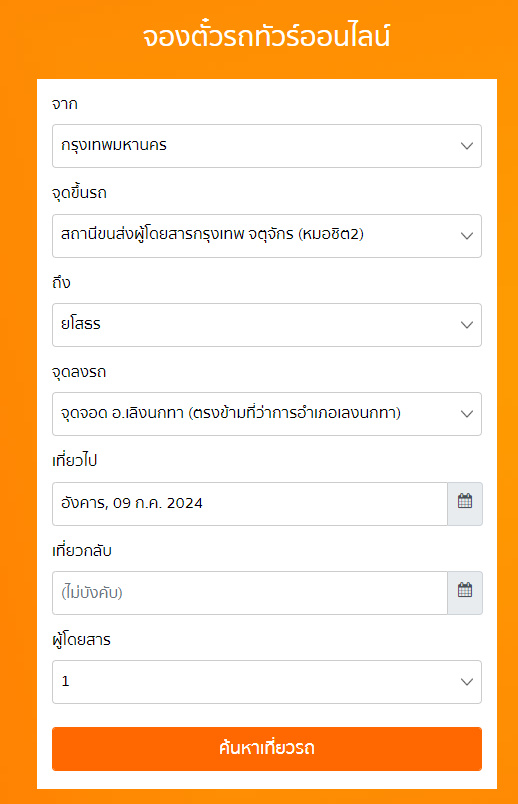Viewport: 518px width, 804px height.
Task: Focus the return date field (ไม่บังคับ)
Action: pyautogui.click(x=250, y=593)
